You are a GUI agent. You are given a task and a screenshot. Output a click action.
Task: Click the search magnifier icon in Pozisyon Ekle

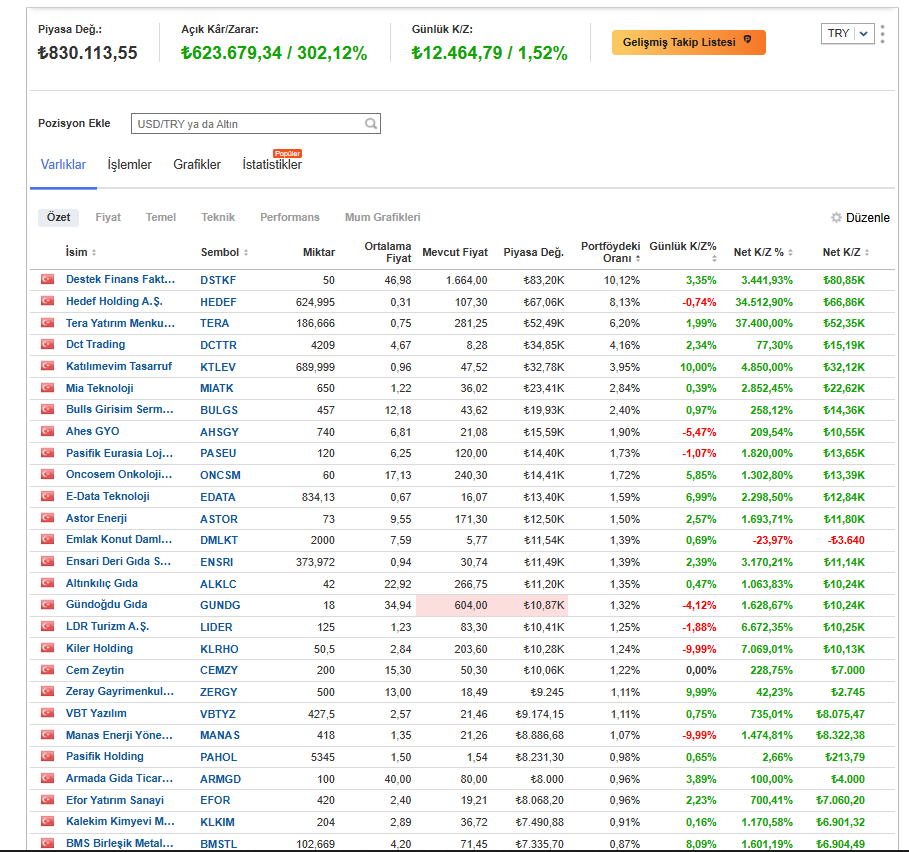[x=371, y=123]
